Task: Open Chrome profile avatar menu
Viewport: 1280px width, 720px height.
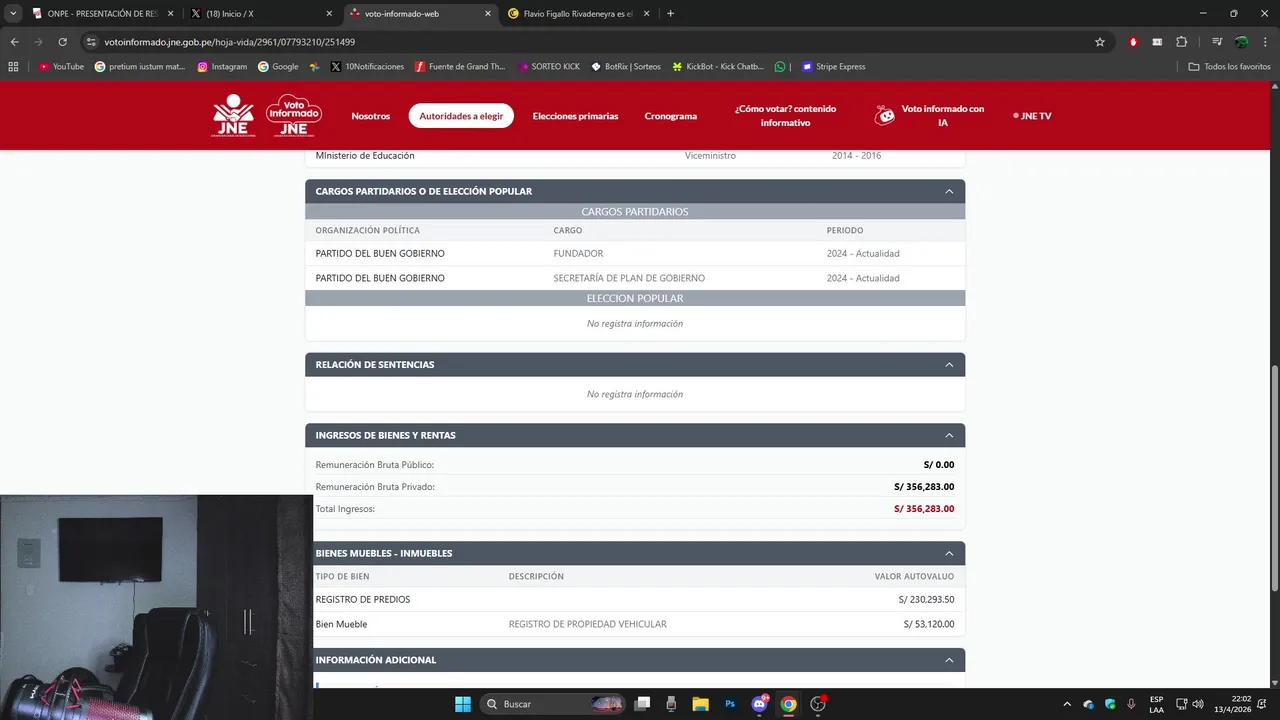Action: pyautogui.click(x=1241, y=42)
